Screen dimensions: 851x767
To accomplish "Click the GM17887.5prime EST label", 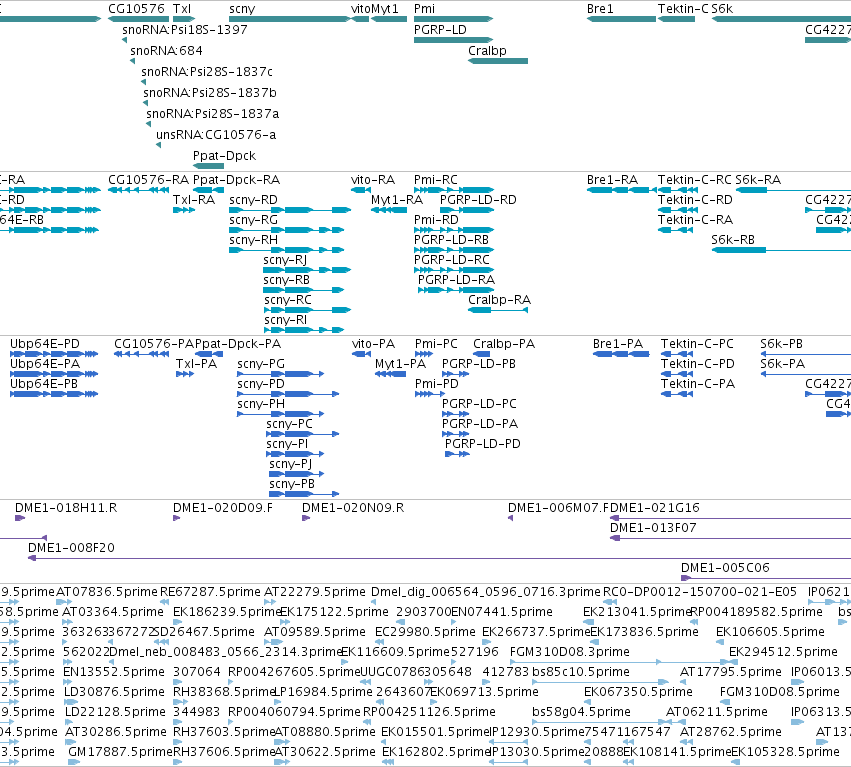I will [x=120, y=753].
